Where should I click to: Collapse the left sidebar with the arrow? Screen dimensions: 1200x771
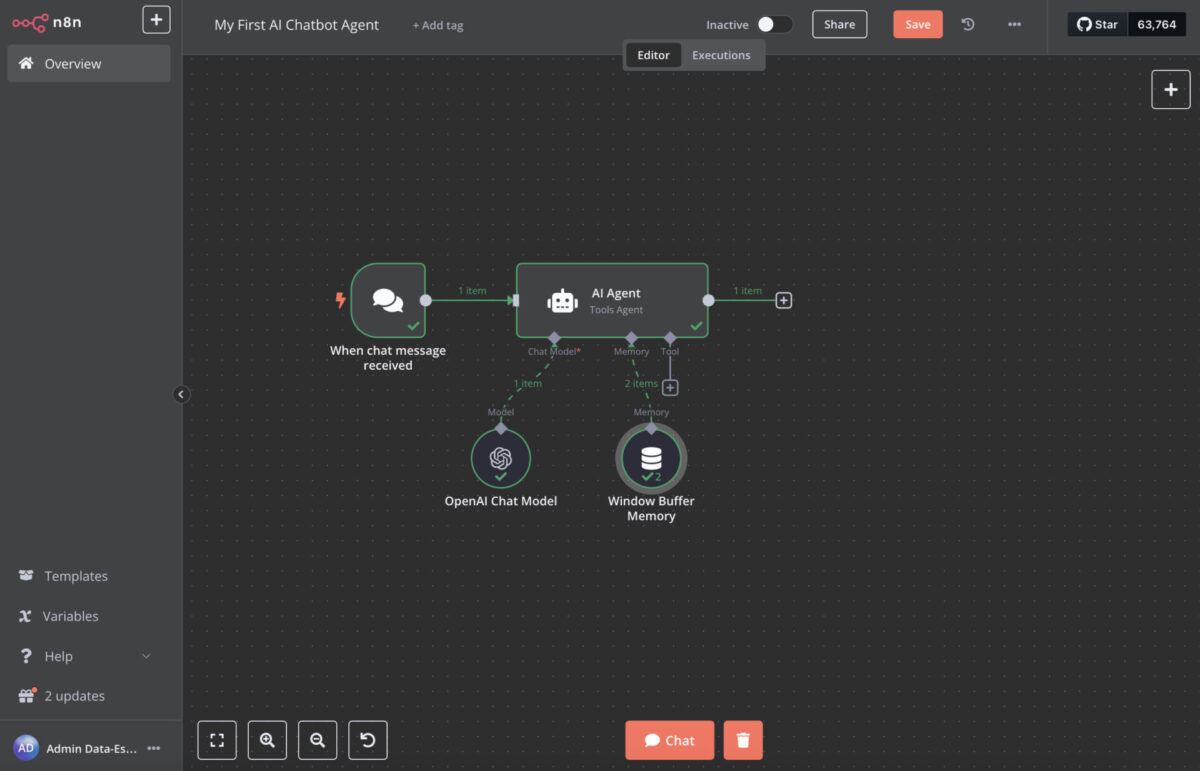[x=181, y=394]
